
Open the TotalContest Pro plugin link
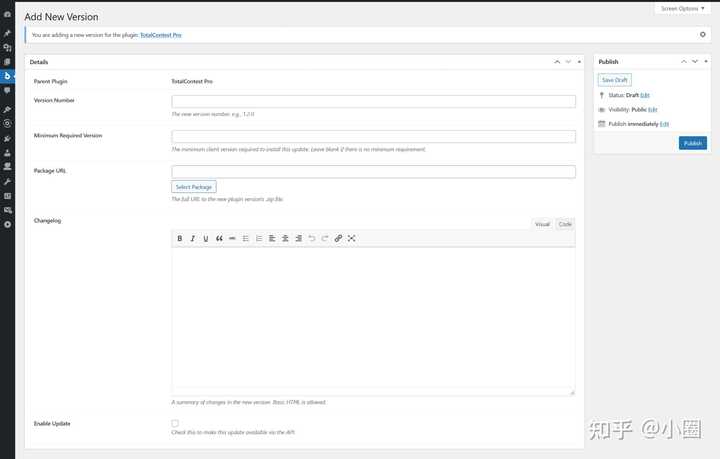pos(160,34)
